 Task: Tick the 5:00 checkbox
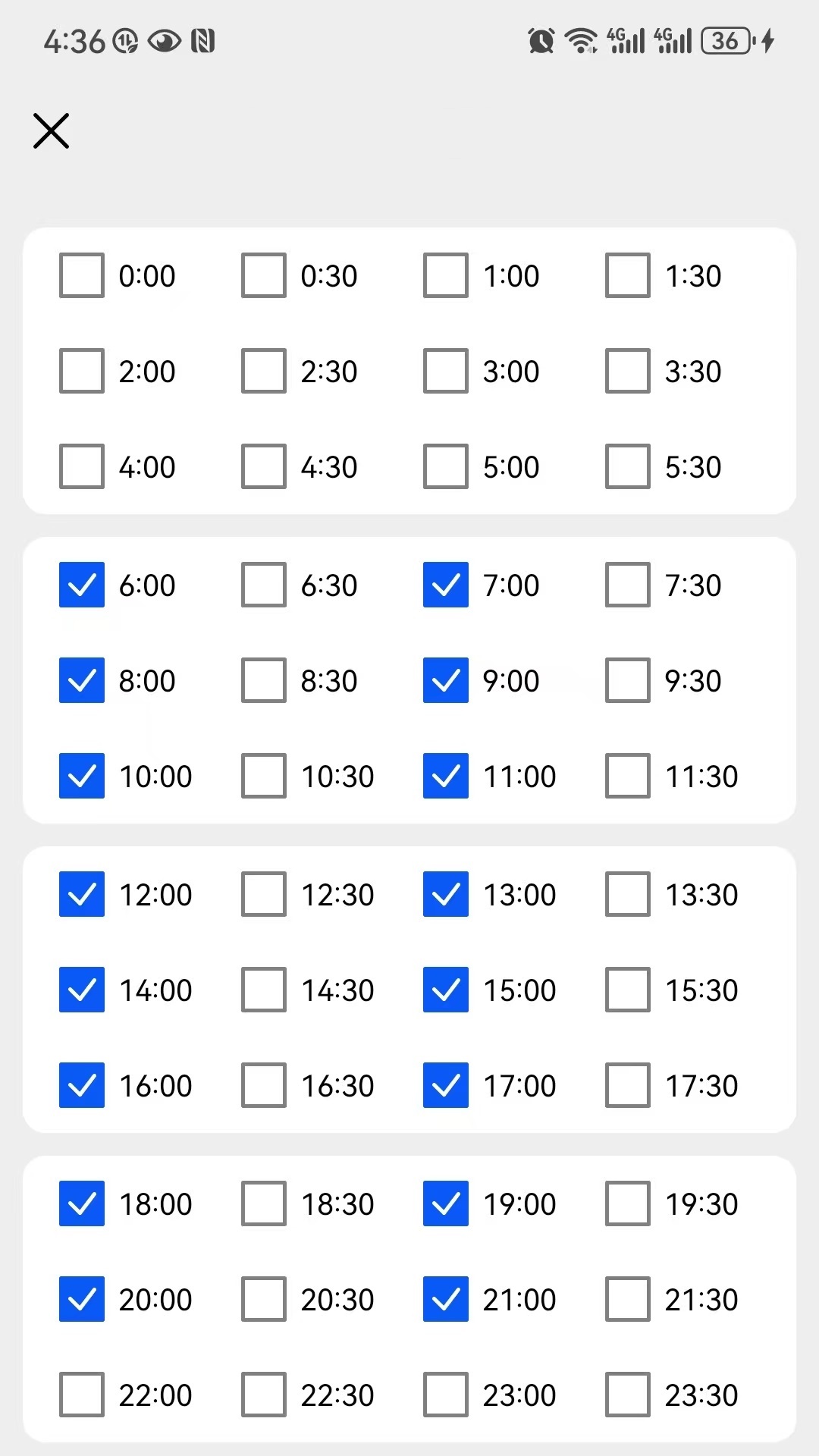pos(446,466)
